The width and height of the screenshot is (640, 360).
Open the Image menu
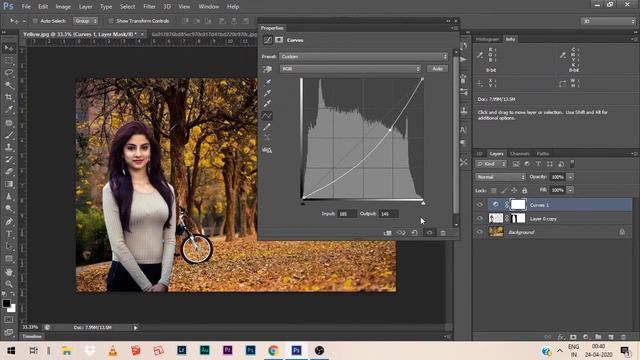[x=63, y=7]
